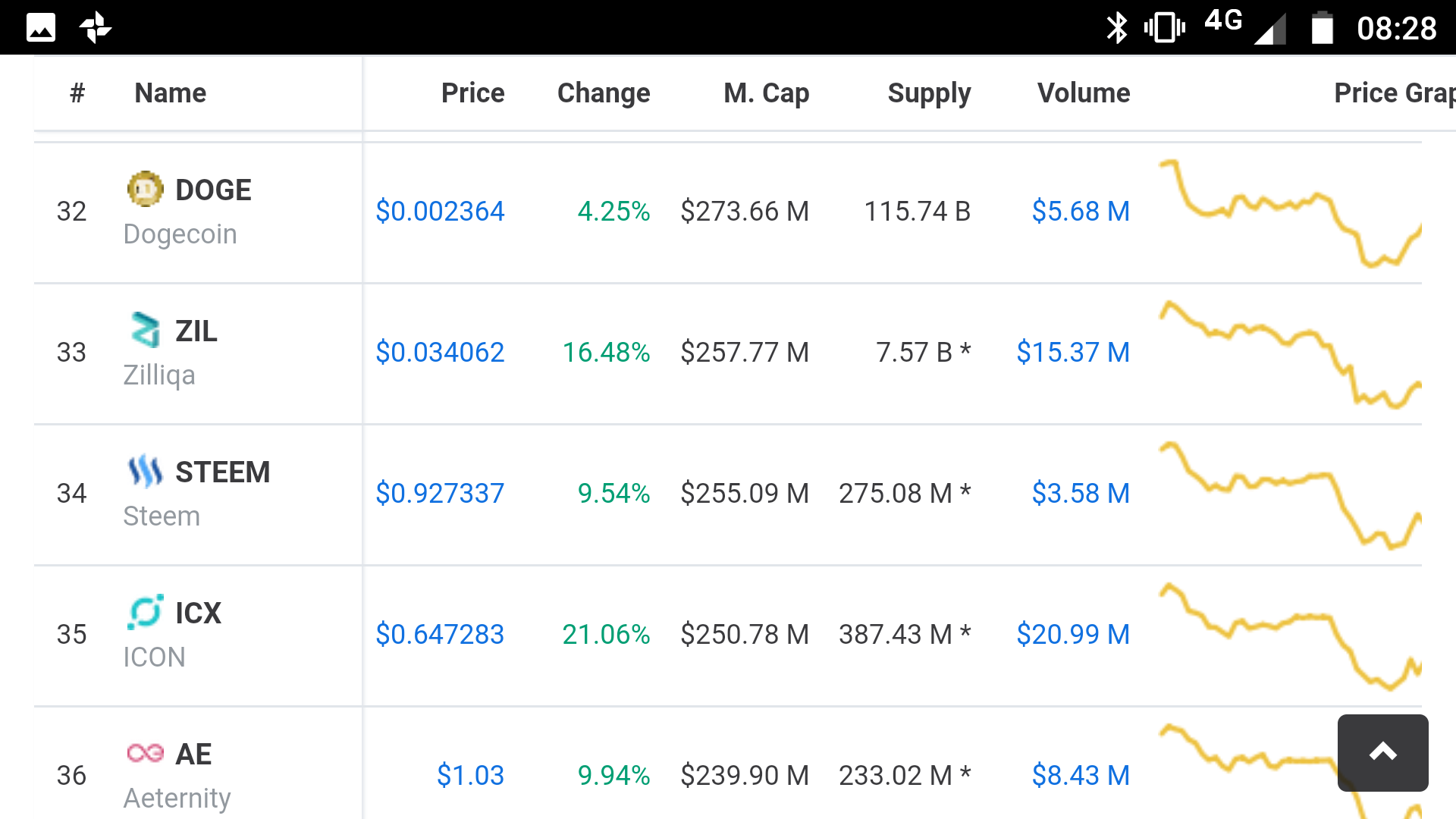This screenshot has width=1456, height=819.
Task: Select the 387.43 M * supply cell
Action: 905,634
